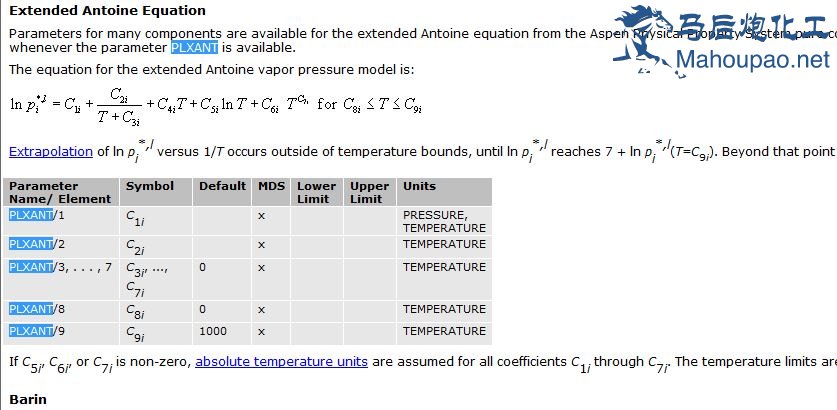This screenshot has height=410, width=837.
Task: Click highlighted PLXANT in the intro paragraph
Action: coord(194,47)
